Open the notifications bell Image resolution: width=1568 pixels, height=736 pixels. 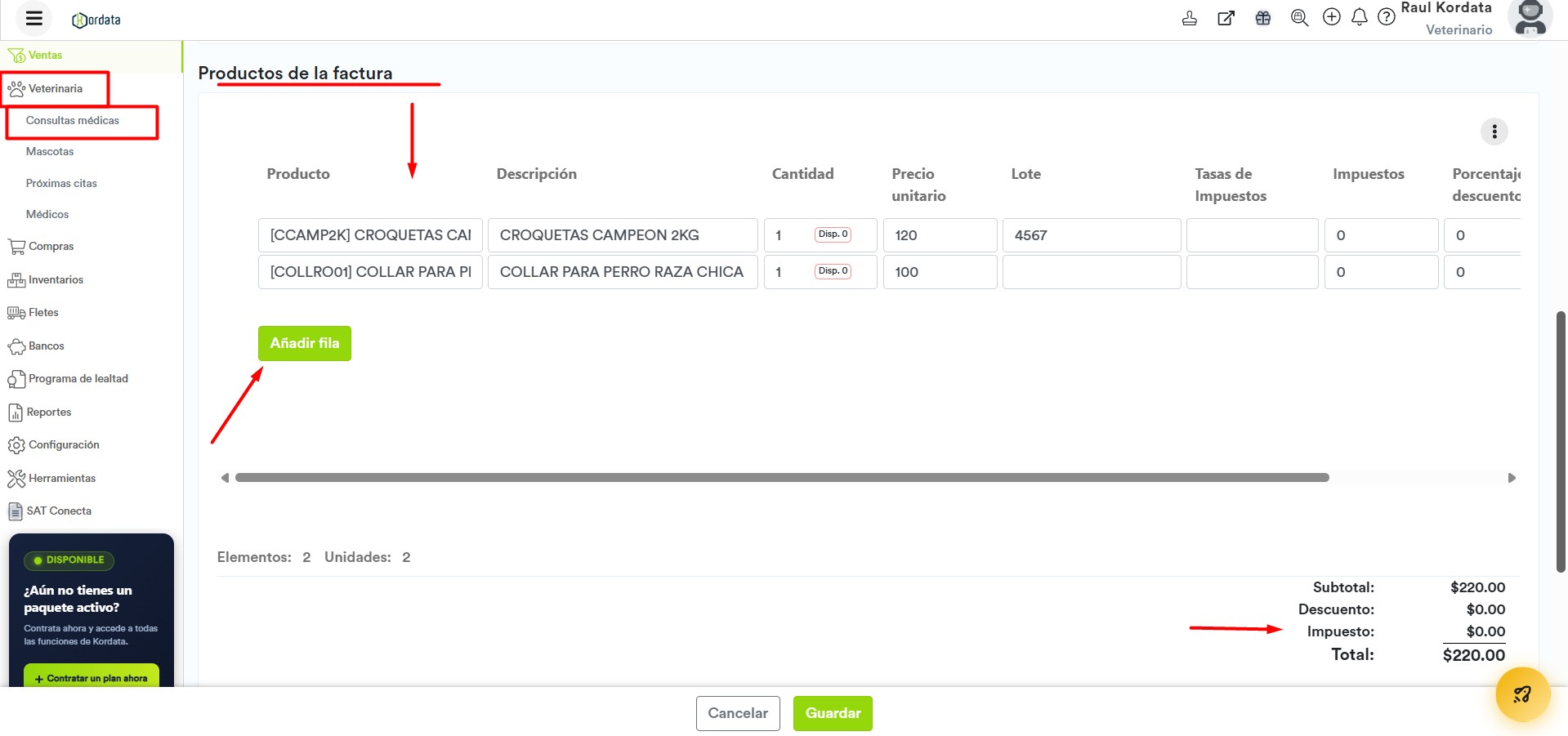[1360, 17]
